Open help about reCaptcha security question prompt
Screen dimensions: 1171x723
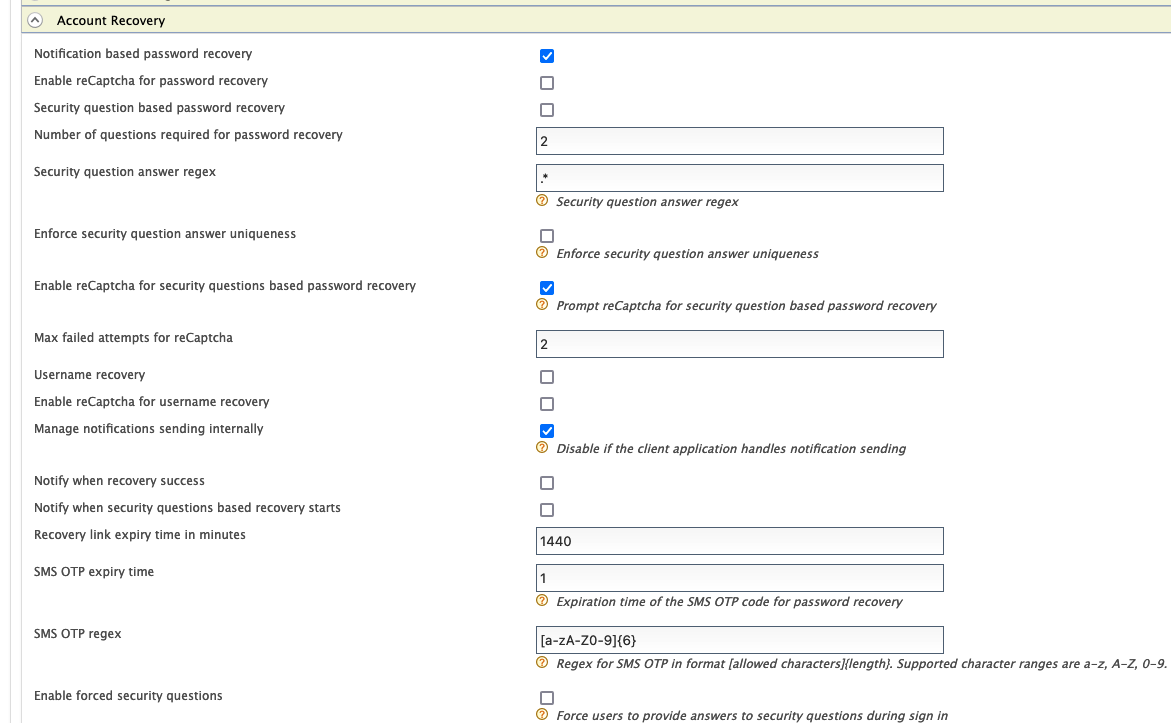540,306
